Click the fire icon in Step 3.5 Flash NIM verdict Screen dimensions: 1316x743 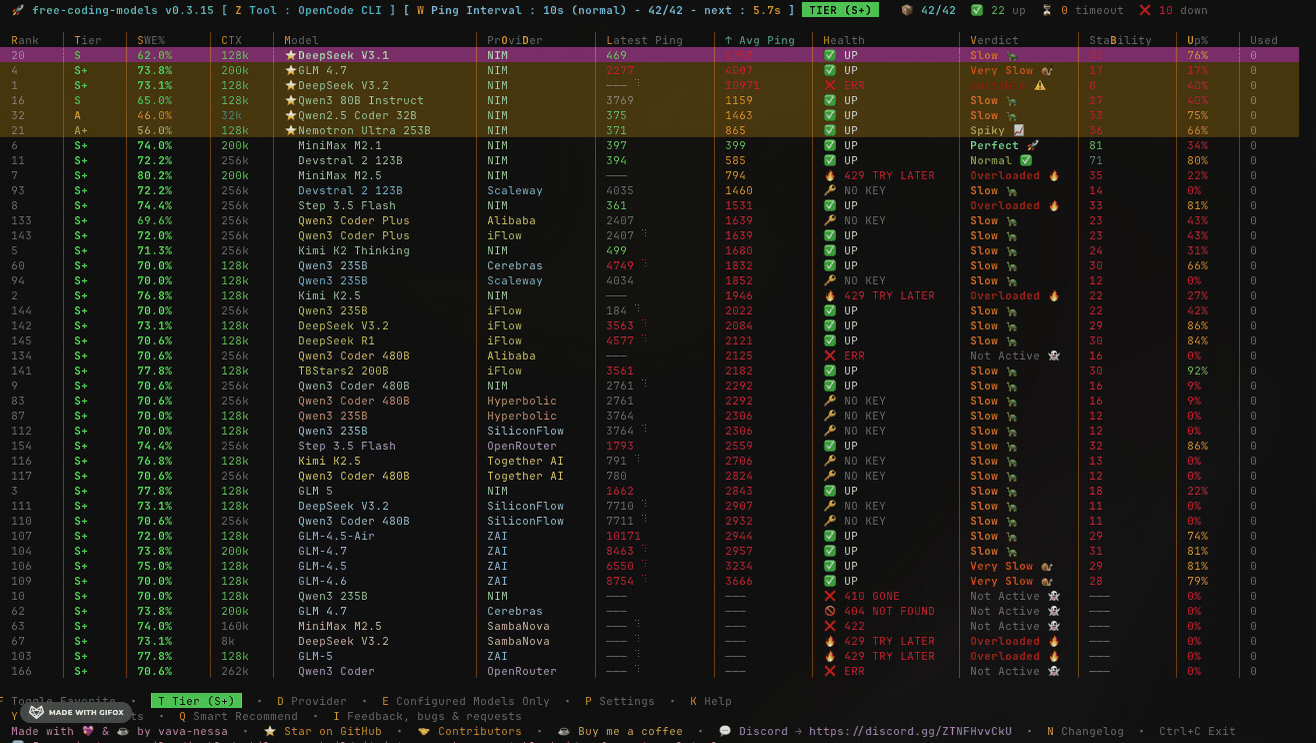[1054, 205]
